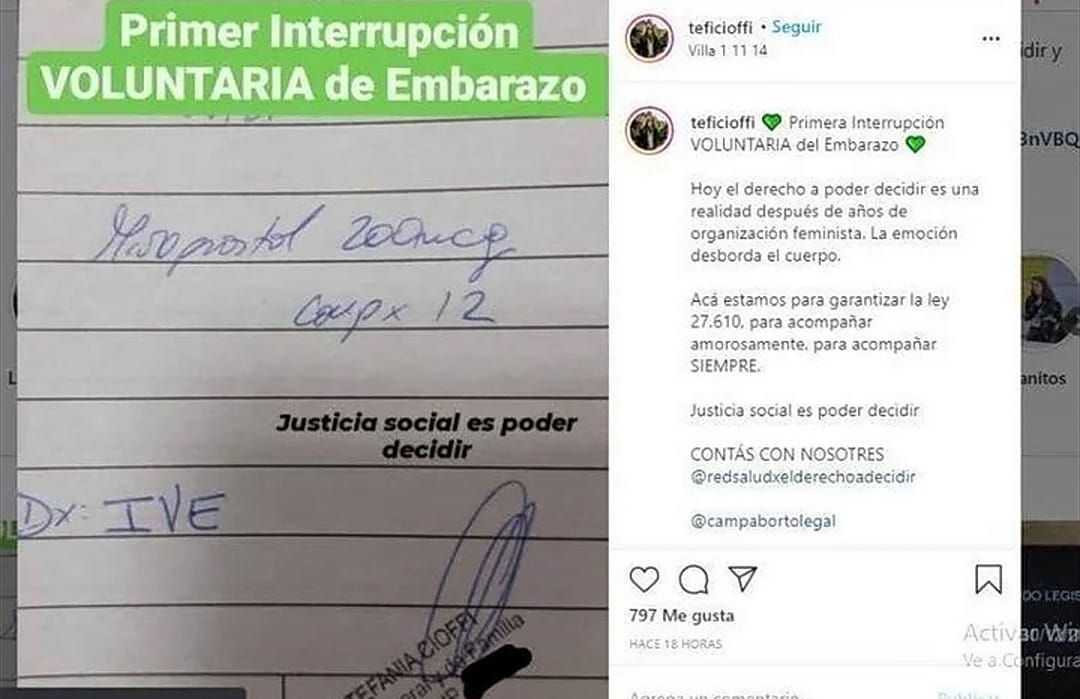Open comments via the speech bubble icon
This screenshot has width=1080, height=699.
pyautogui.click(x=693, y=579)
